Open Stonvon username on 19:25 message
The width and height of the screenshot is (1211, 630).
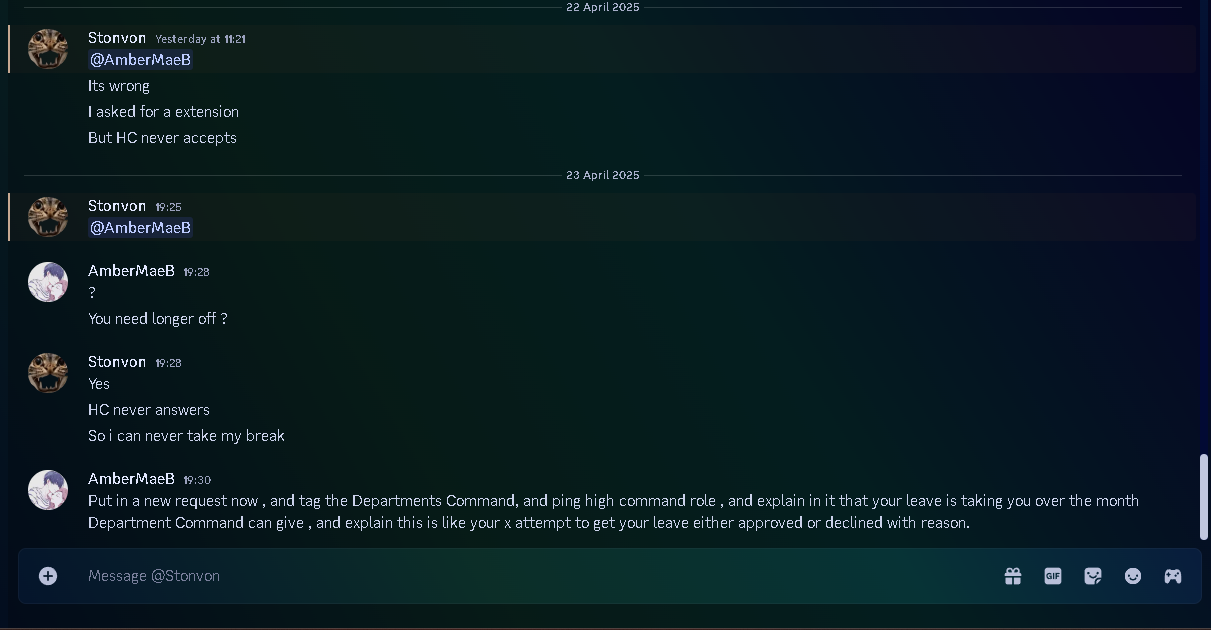(117, 206)
